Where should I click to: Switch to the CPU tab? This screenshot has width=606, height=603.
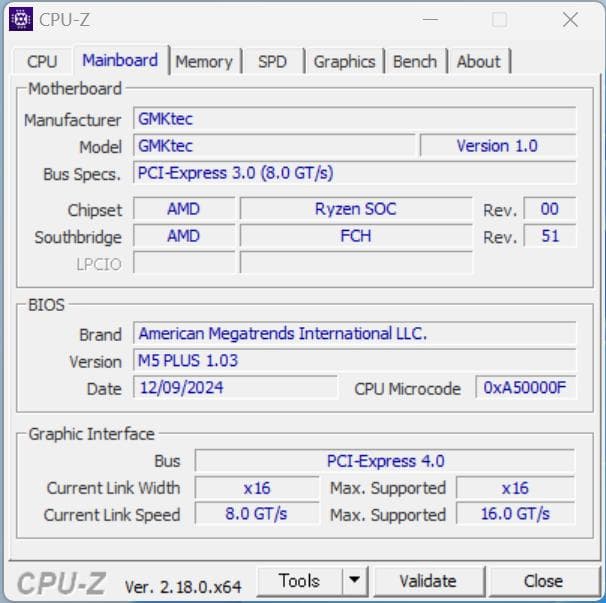coord(42,61)
